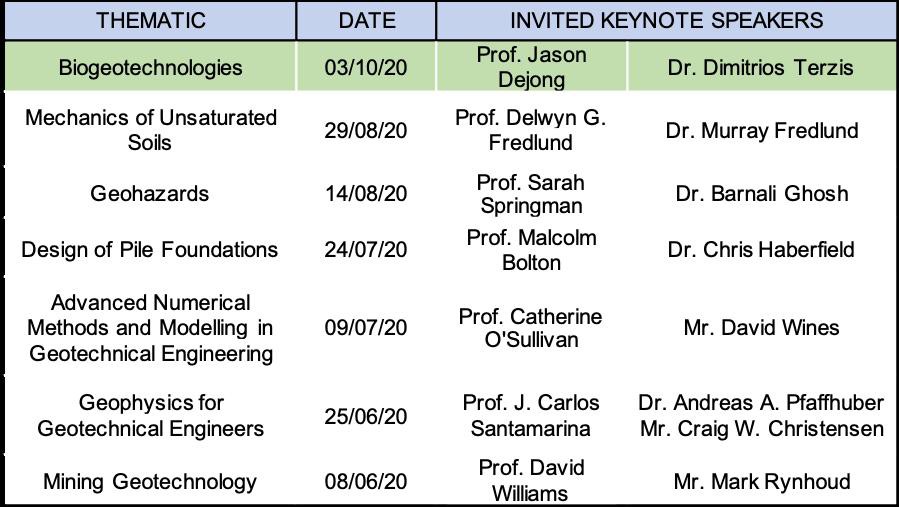This screenshot has width=899, height=507.
Task: Click Mr. Craig W. Christensen name
Action: tap(761, 429)
